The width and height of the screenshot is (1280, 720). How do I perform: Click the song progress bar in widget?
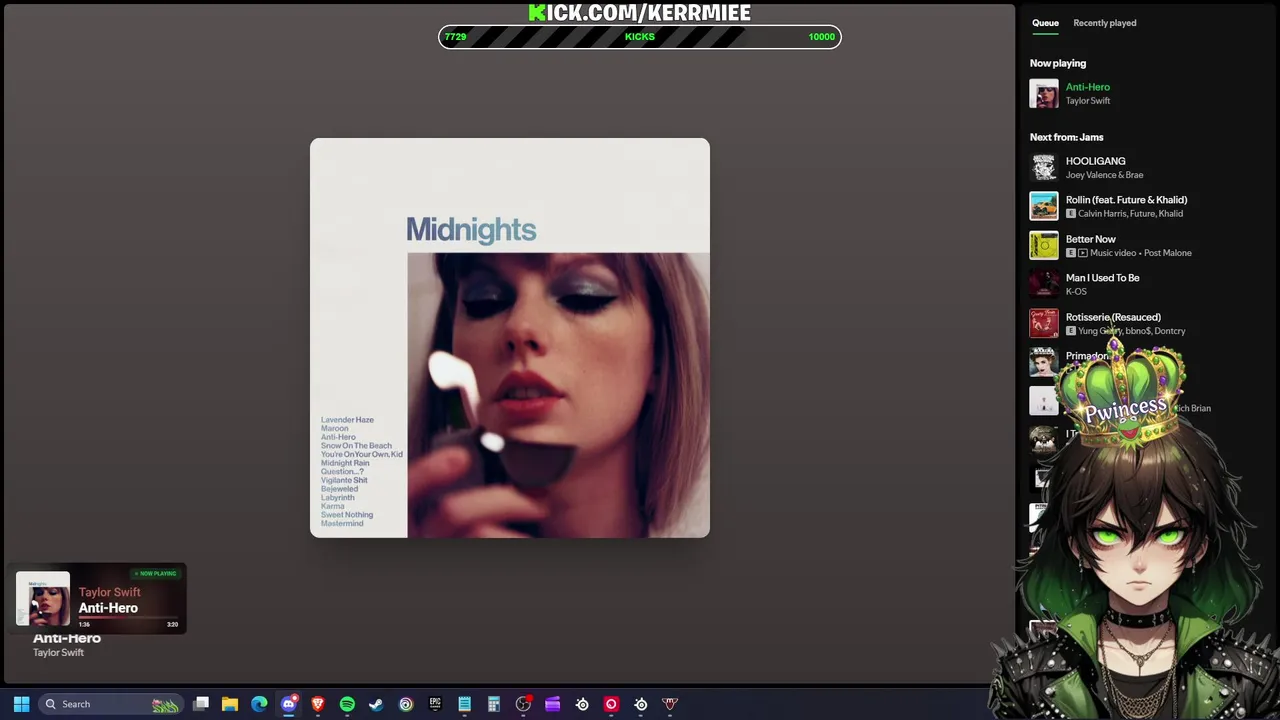(129, 618)
